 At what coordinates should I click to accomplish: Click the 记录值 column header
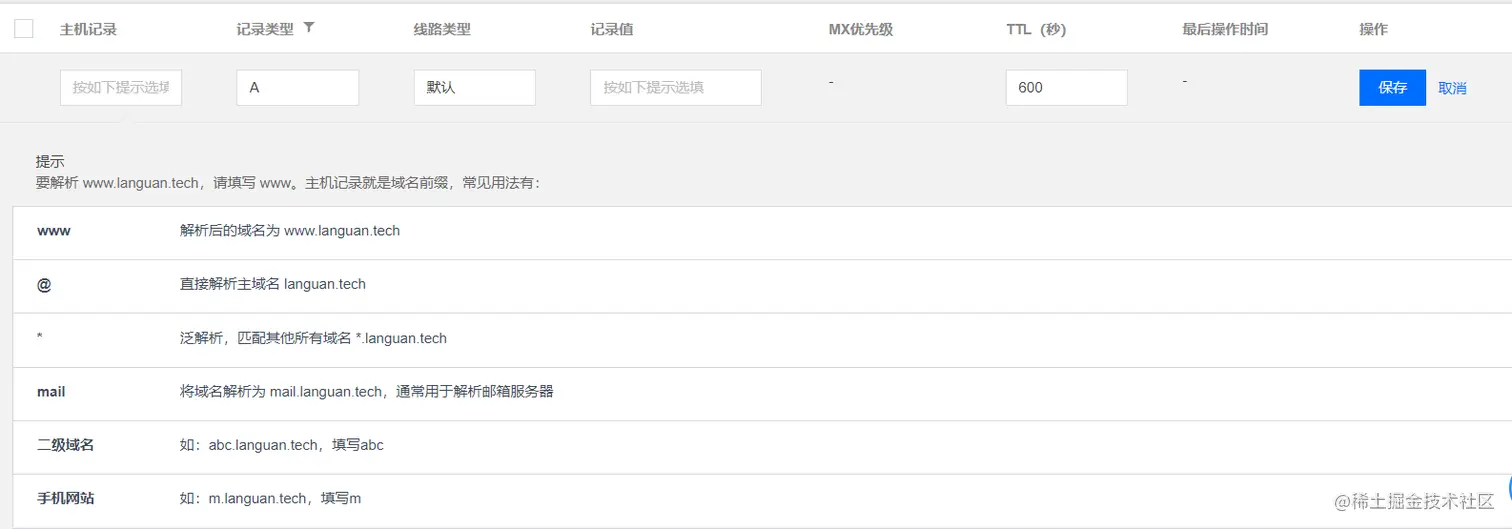(x=611, y=29)
